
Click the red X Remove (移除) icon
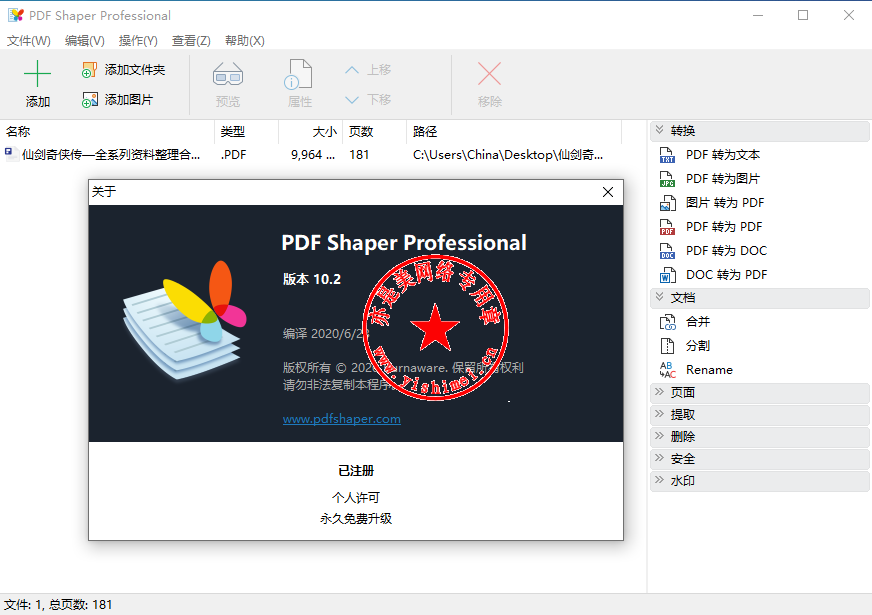(489, 73)
